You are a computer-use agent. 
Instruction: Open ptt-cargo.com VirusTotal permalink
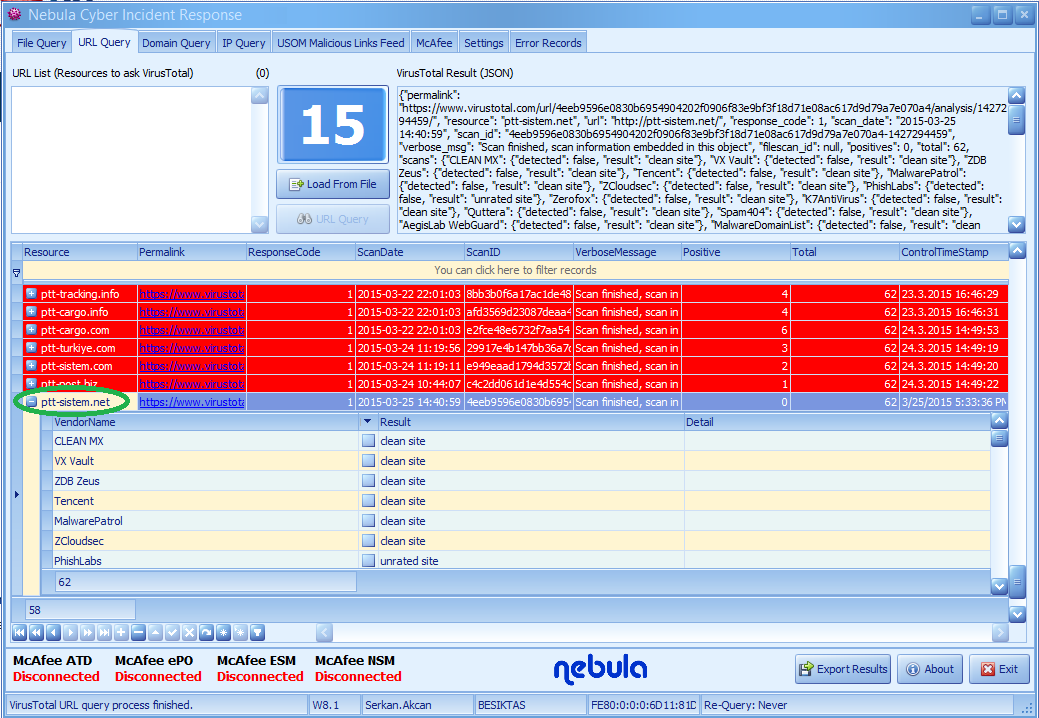point(191,330)
